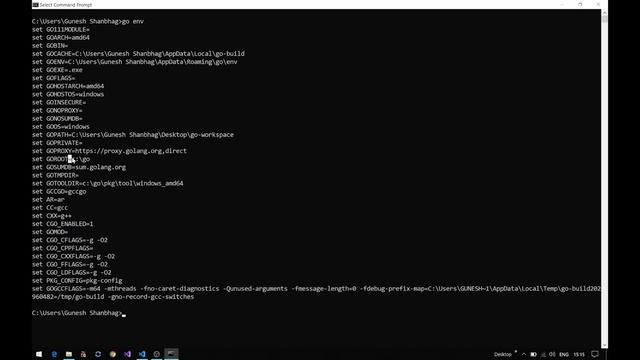Click the 'set CC=gcc' line

click(x=50, y=208)
